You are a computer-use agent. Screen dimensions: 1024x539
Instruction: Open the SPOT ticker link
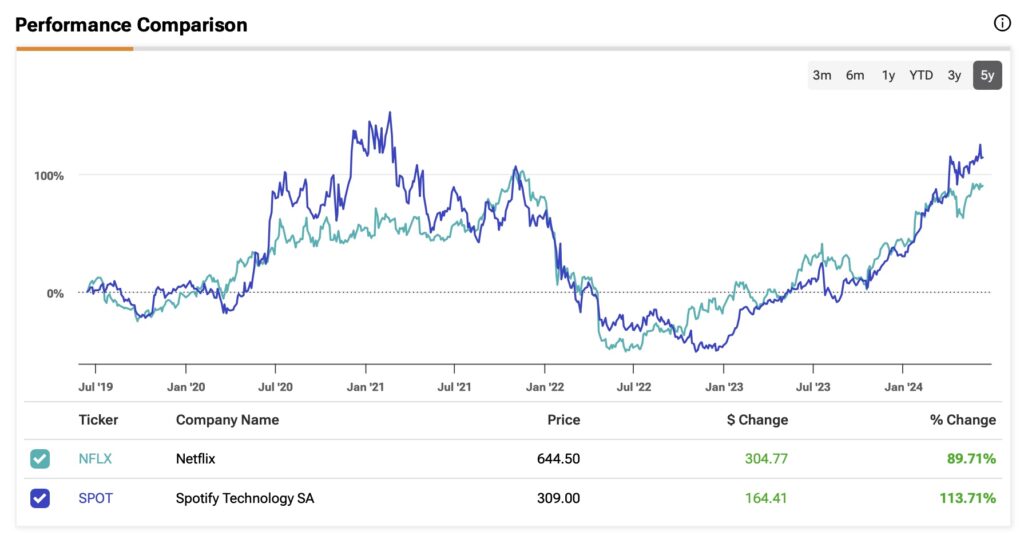(x=96, y=498)
